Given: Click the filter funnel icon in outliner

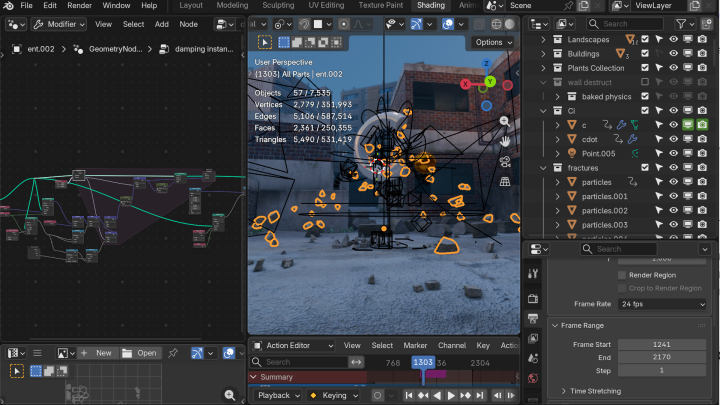Looking at the screenshot, I should [x=683, y=23].
